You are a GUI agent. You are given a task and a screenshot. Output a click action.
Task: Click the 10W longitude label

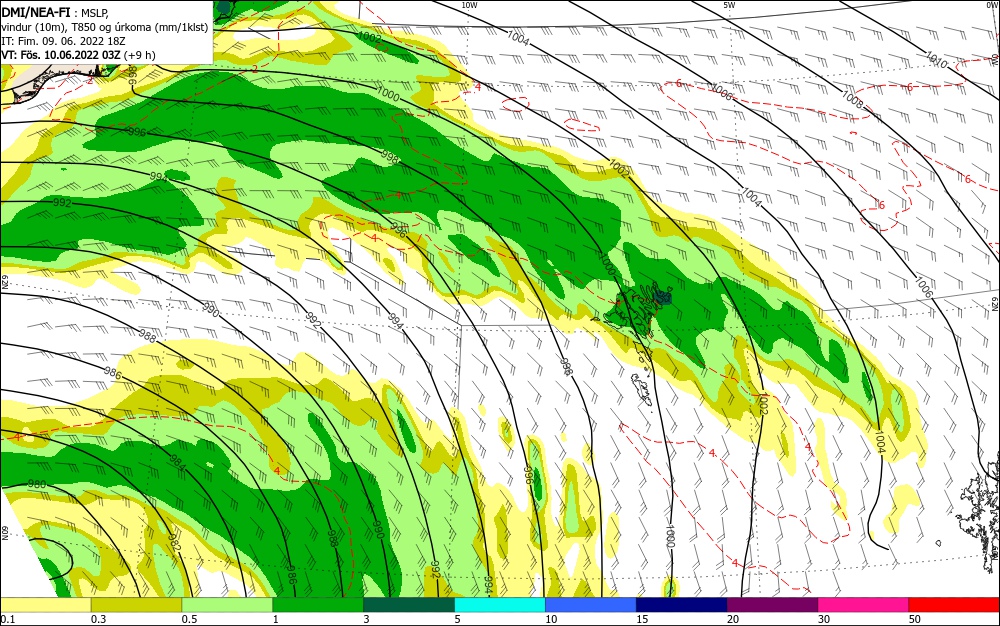click(x=469, y=4)
